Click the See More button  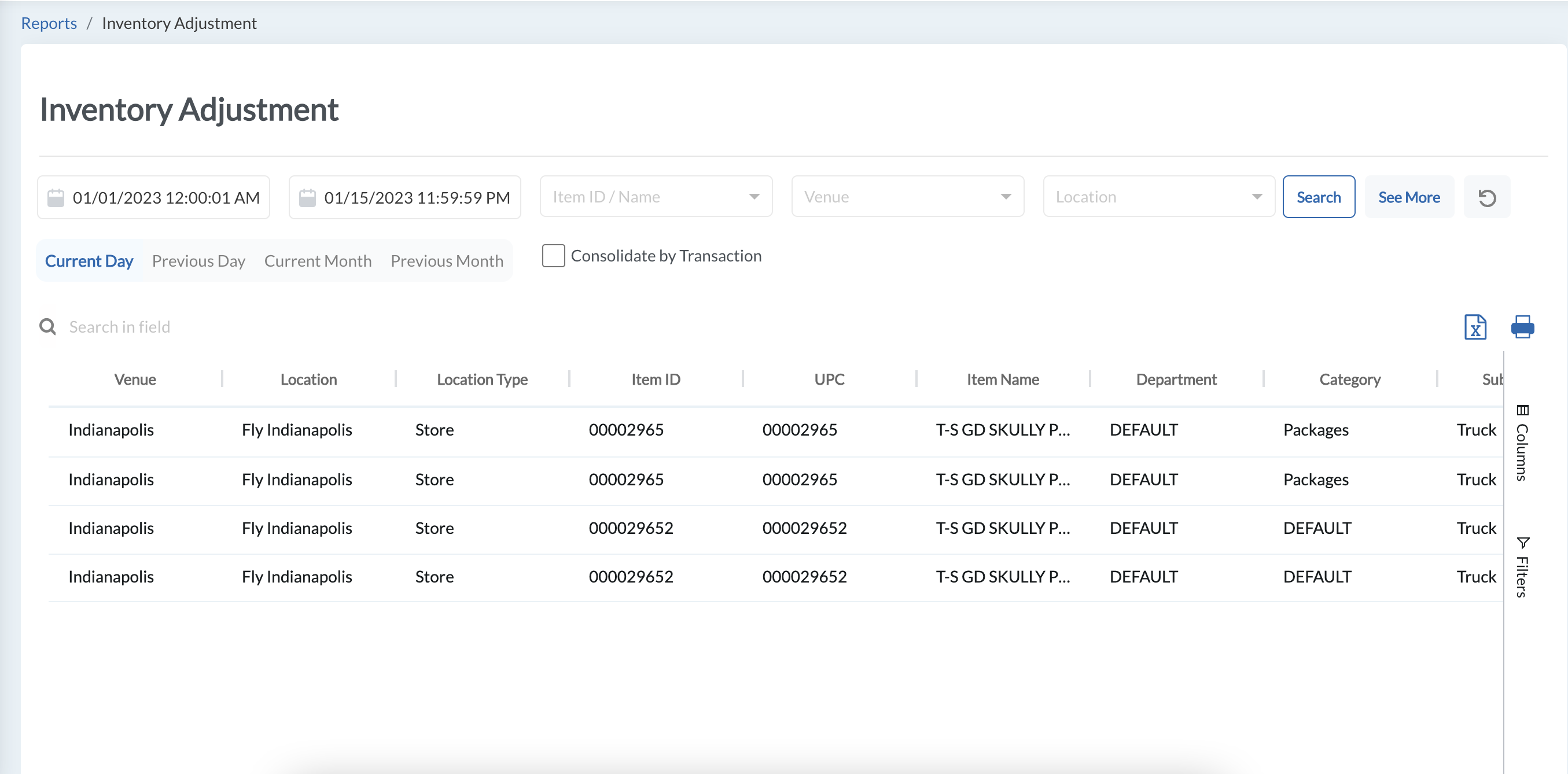(x=1409, y=197)
